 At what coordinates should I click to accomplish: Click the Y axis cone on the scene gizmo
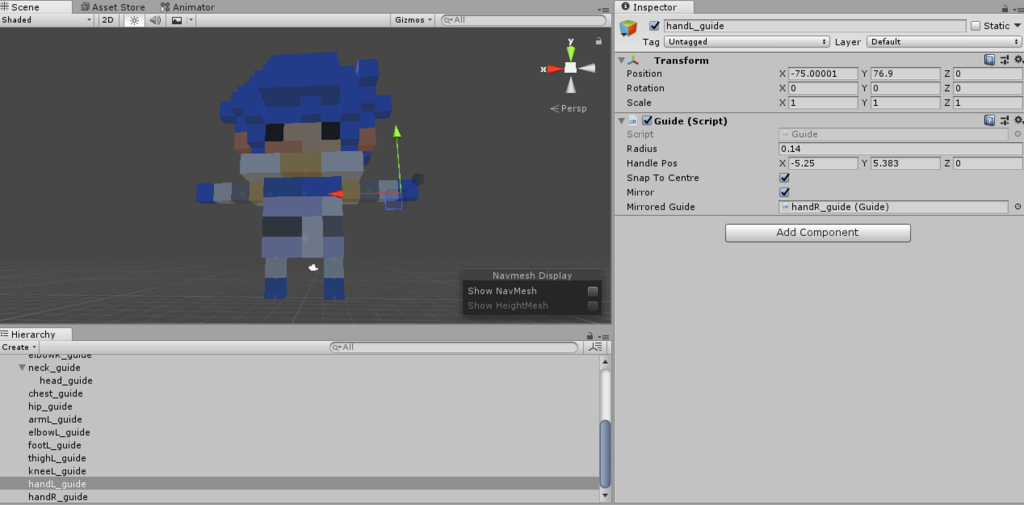tap(571, 51)
